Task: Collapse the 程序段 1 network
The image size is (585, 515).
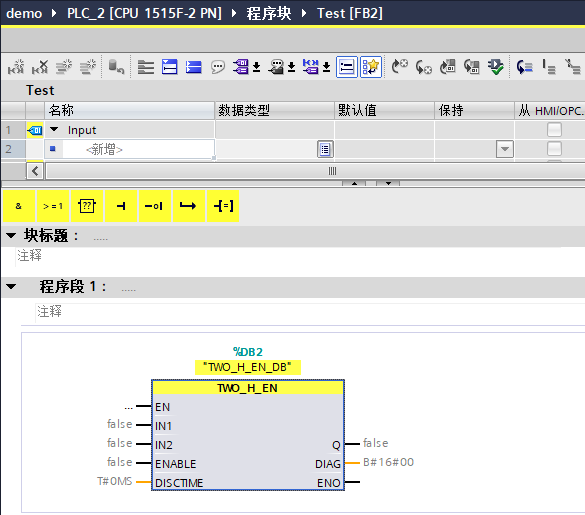Action: (x=11, y=287)
